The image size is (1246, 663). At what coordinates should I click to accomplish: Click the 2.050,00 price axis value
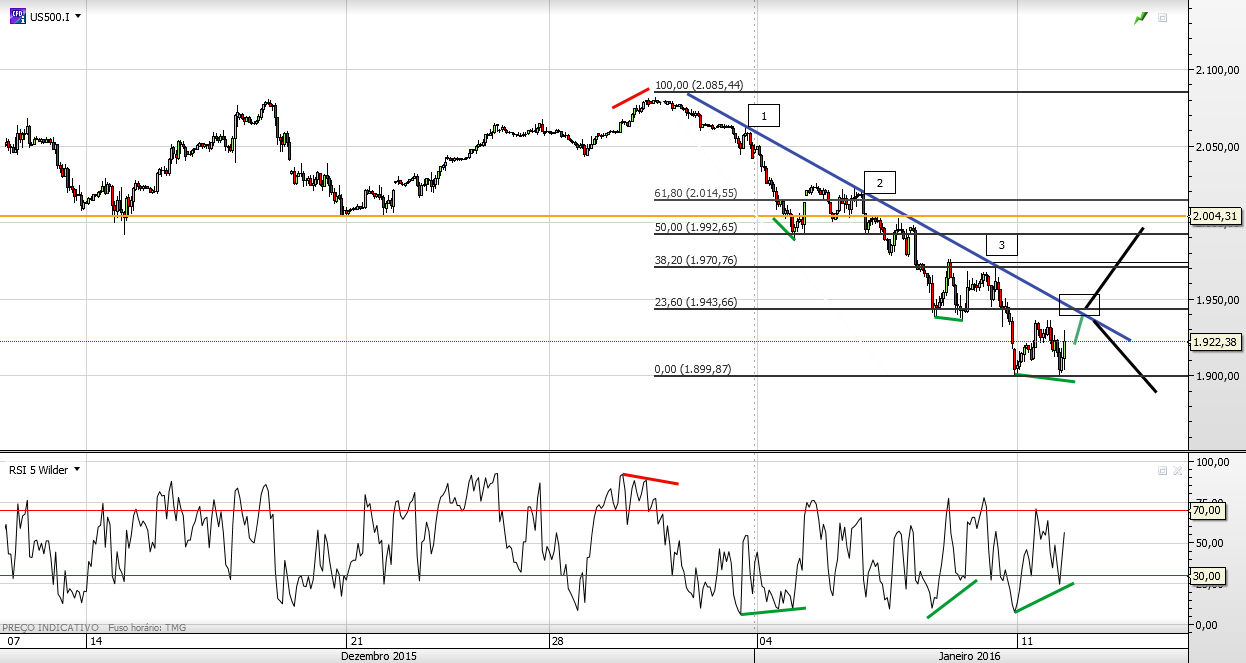pyautogui.click(x=1218, y=147)
